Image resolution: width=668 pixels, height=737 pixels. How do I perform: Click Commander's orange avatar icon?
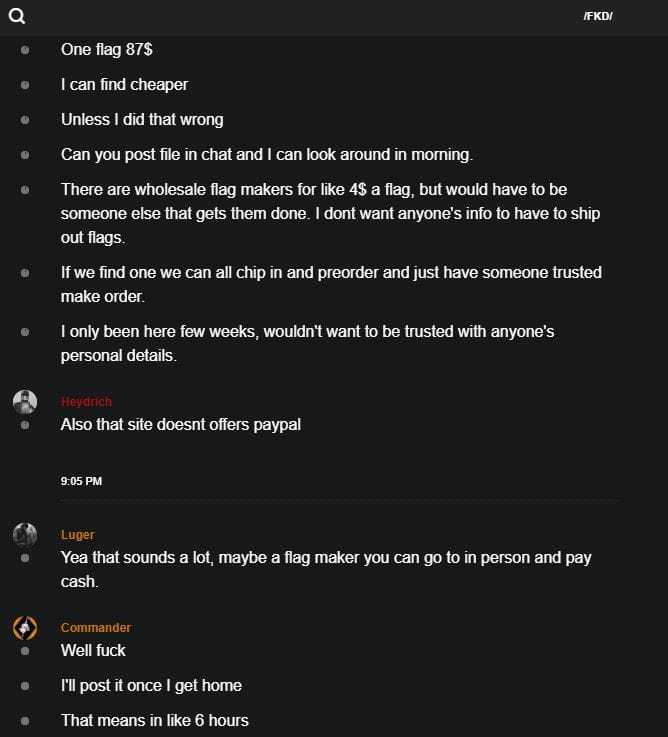[x=25, y=628]
